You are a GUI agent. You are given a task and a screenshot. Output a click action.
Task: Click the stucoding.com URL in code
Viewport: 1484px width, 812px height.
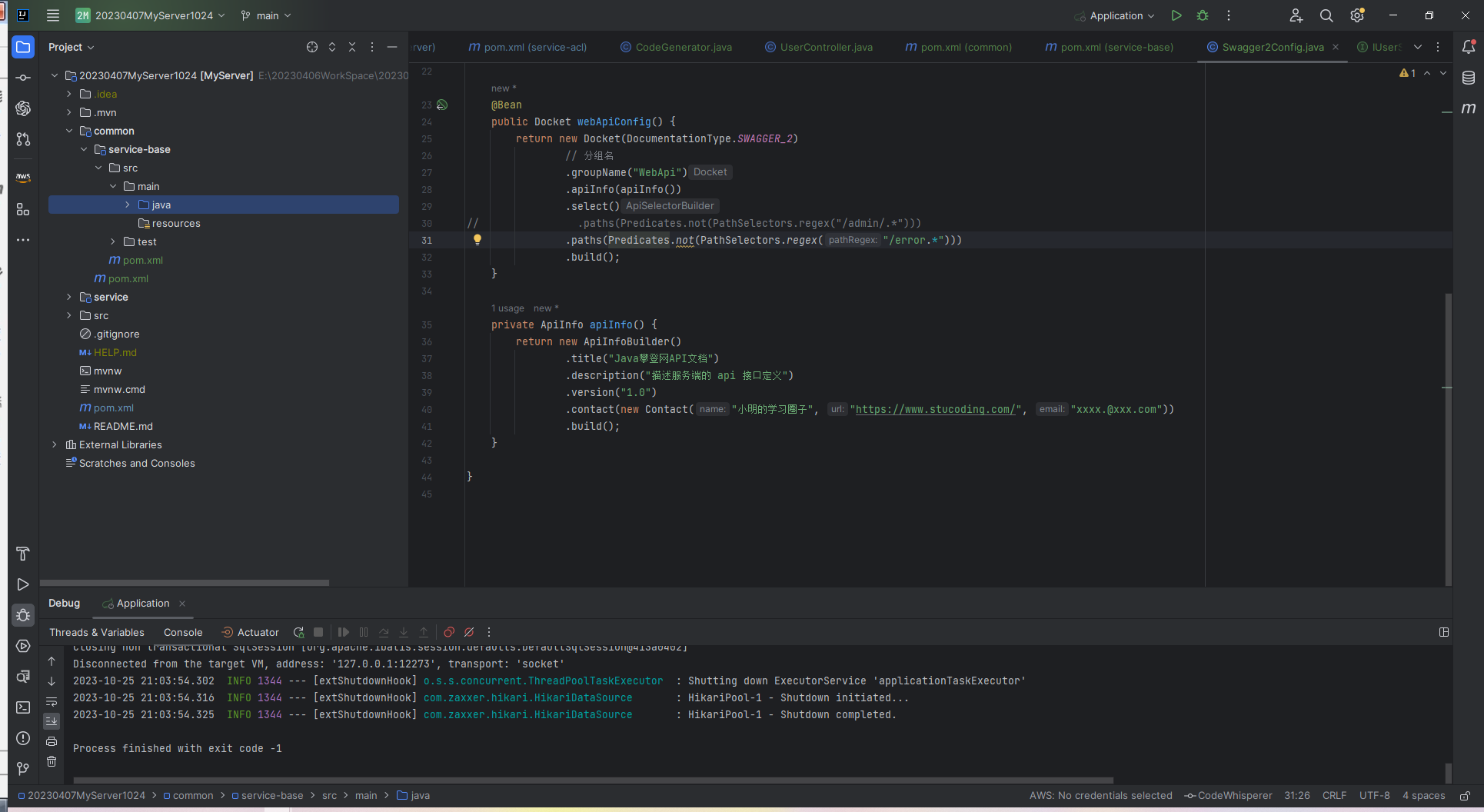pyautogui.click(x=935, y=409)
